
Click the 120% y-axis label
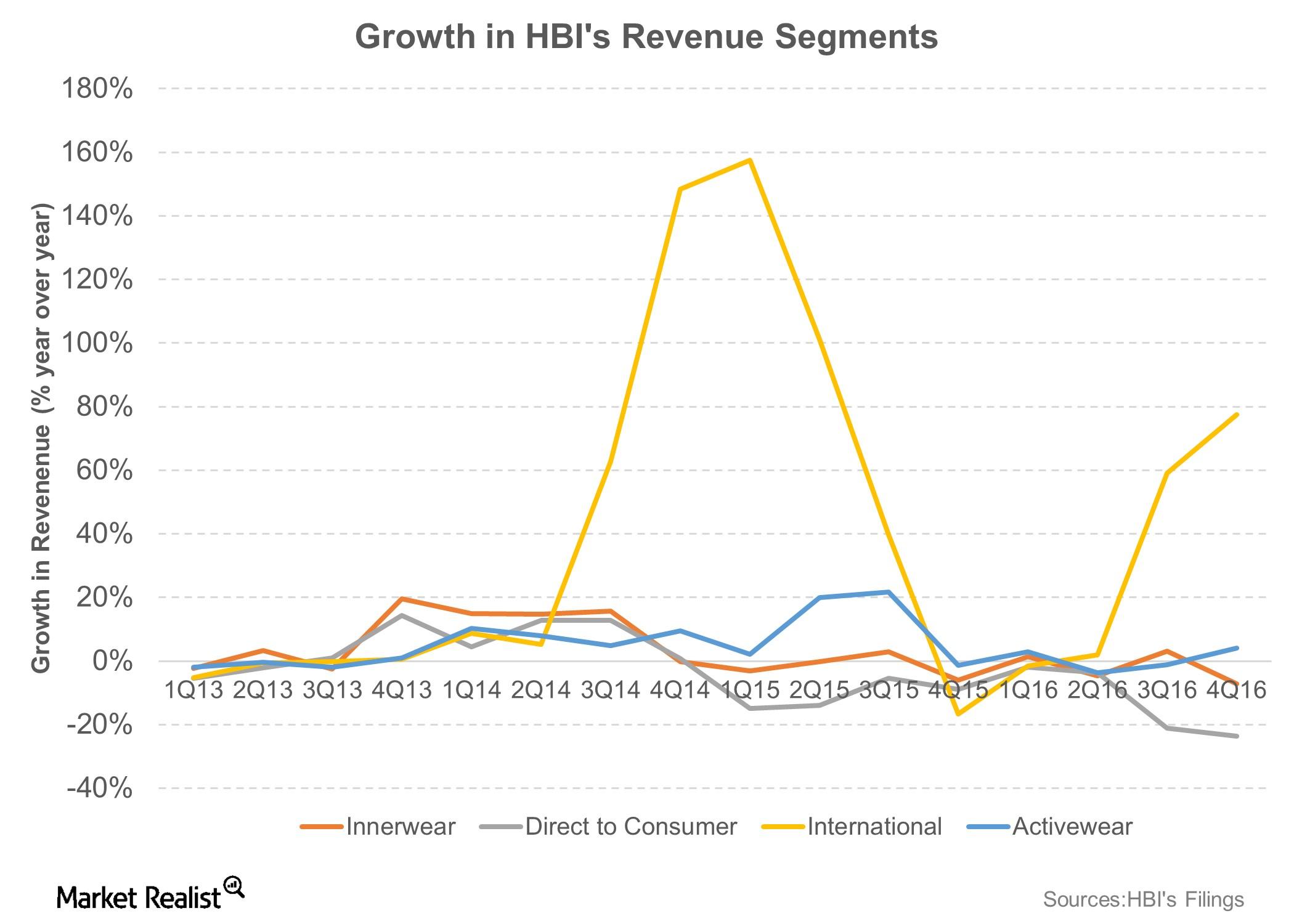point(97,280)
